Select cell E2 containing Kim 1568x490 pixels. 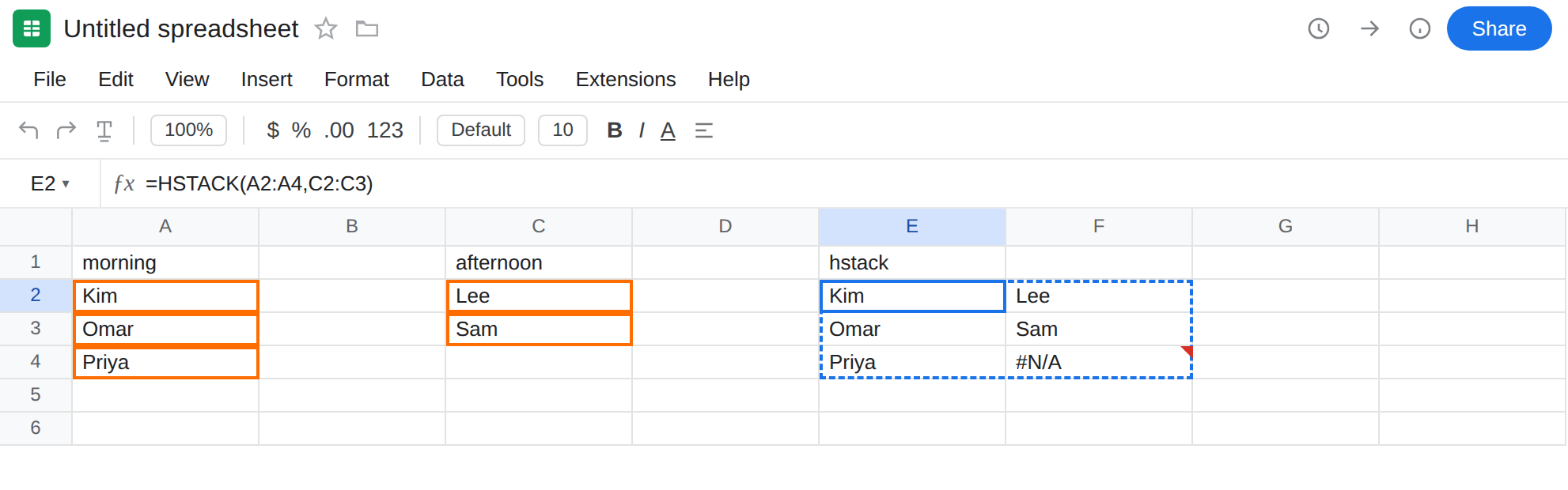click(912, 296)
